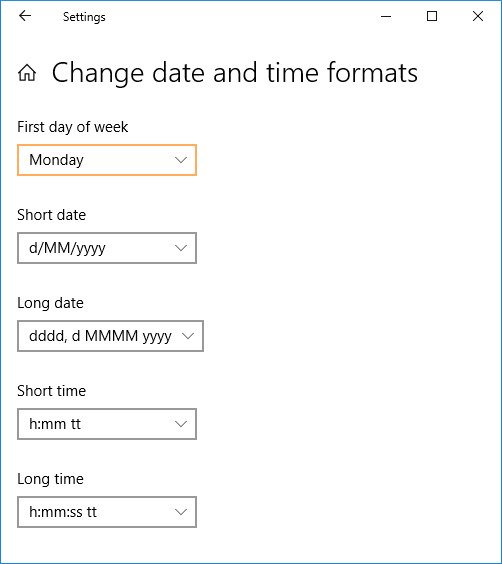This screenshot has width=502, height=564.
Task: Select the Settings title text
Action: (x=84, y=17)
